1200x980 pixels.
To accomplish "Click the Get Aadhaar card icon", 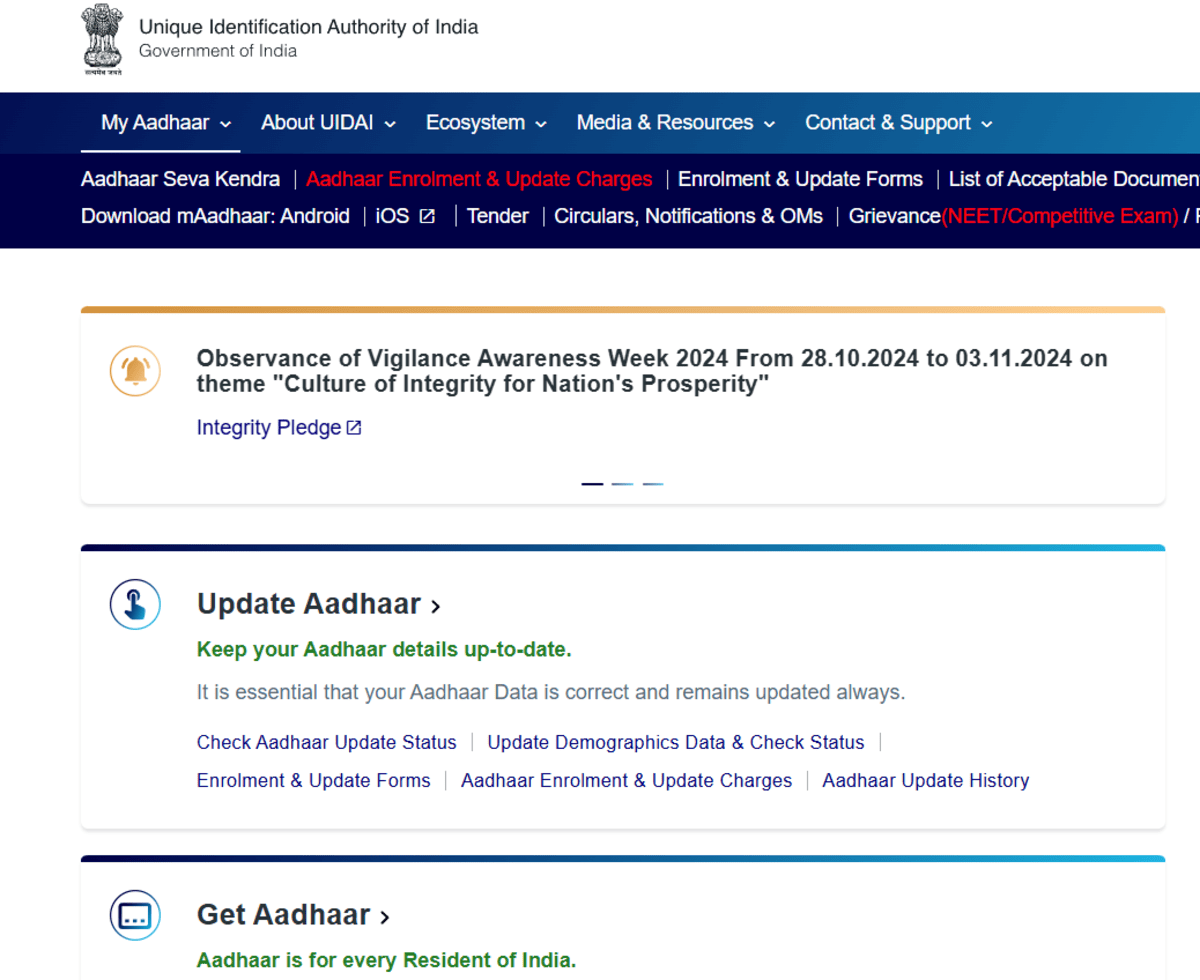I will point(135,915).
